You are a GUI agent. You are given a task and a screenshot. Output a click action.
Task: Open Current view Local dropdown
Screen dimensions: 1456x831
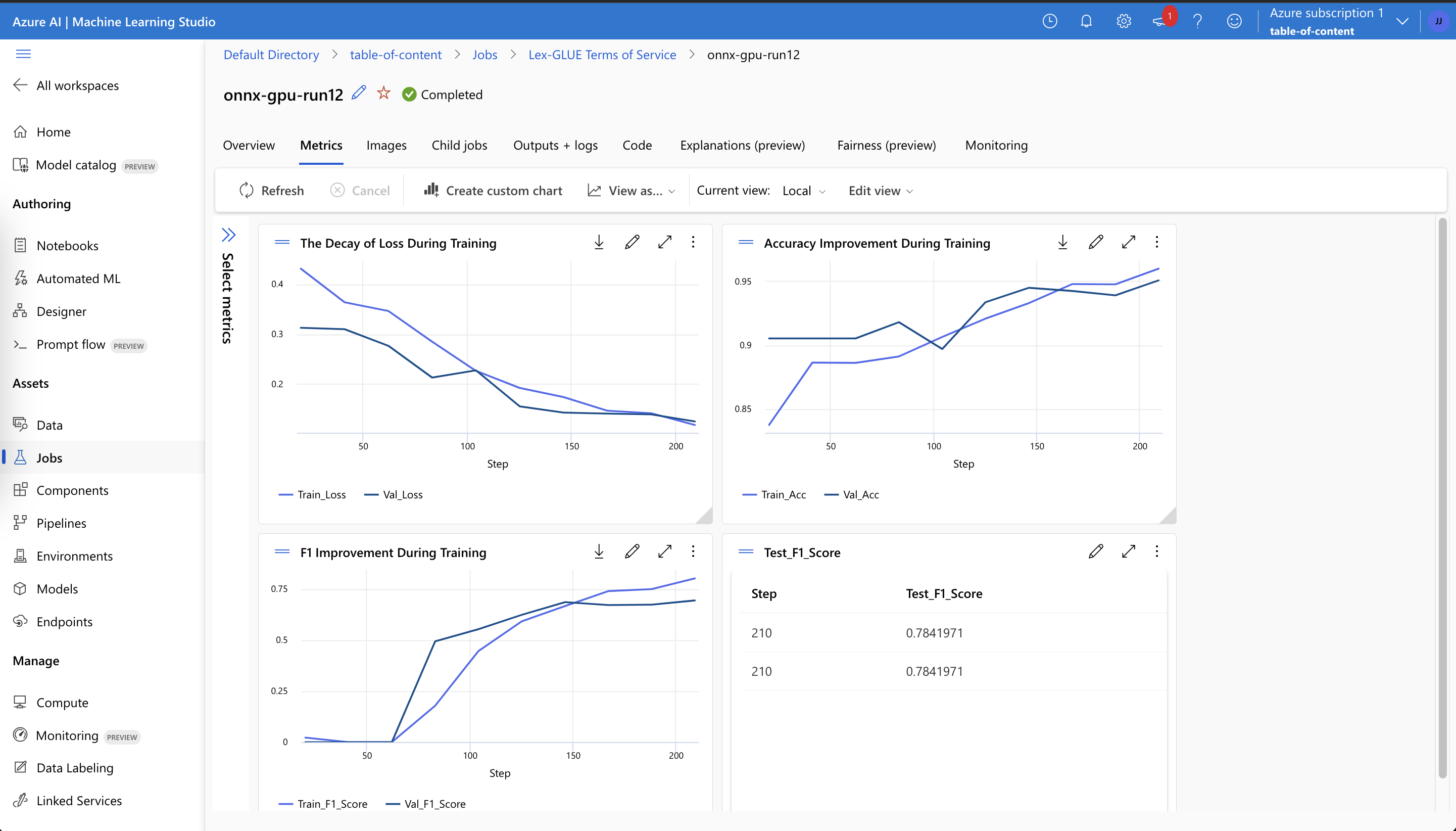(804, 191)
